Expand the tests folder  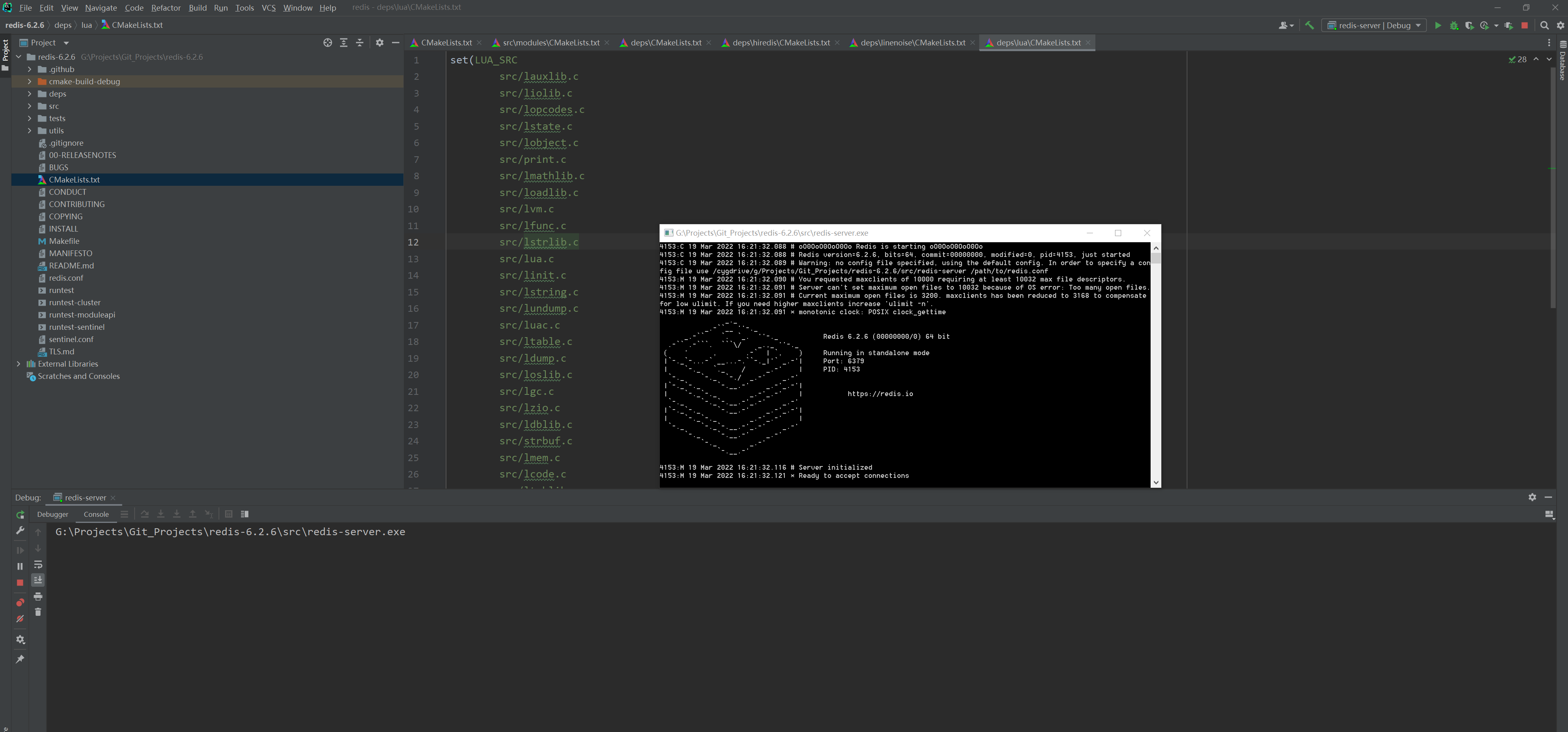(x=29, y=119)
